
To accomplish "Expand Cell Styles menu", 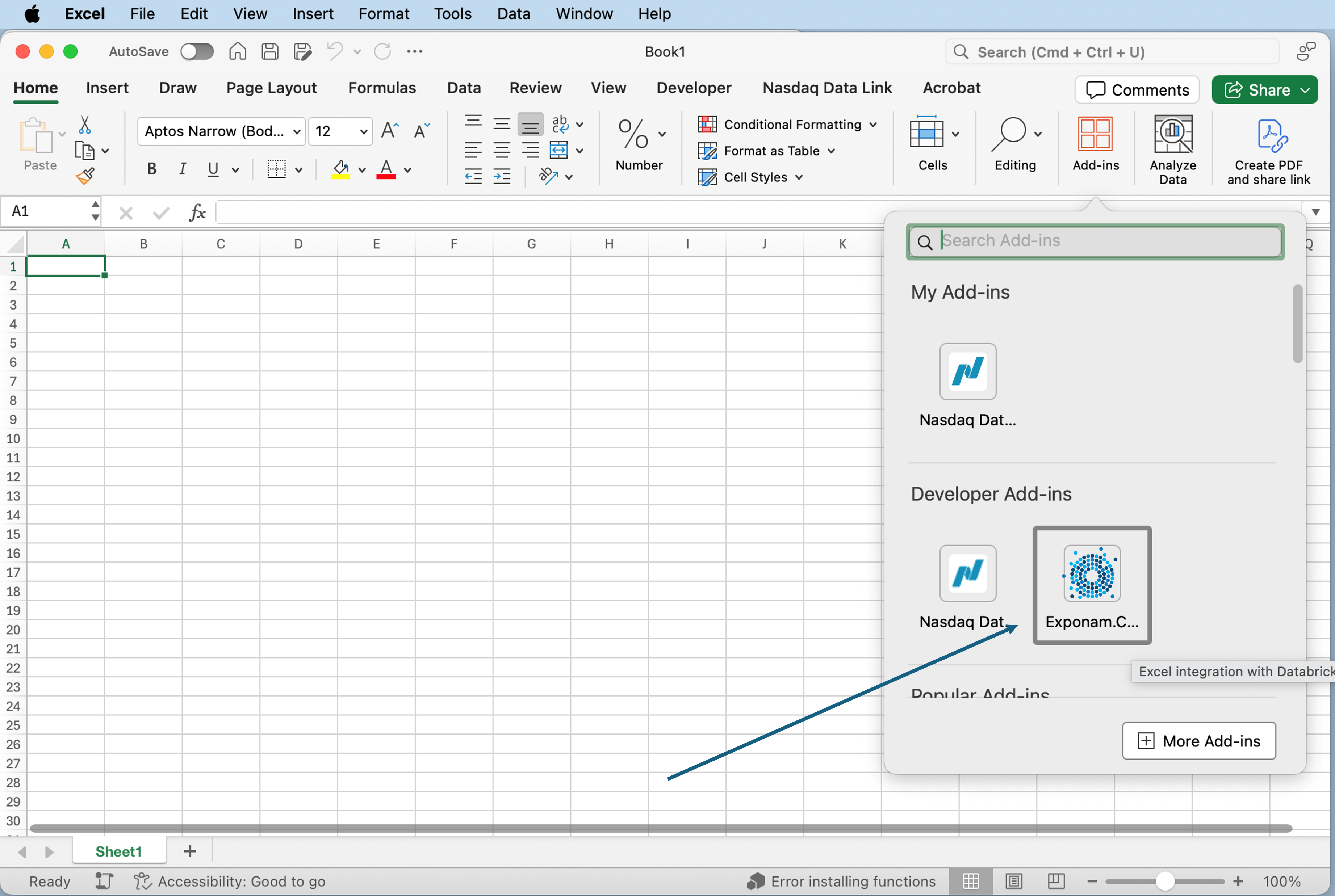I will coord(799,177).
